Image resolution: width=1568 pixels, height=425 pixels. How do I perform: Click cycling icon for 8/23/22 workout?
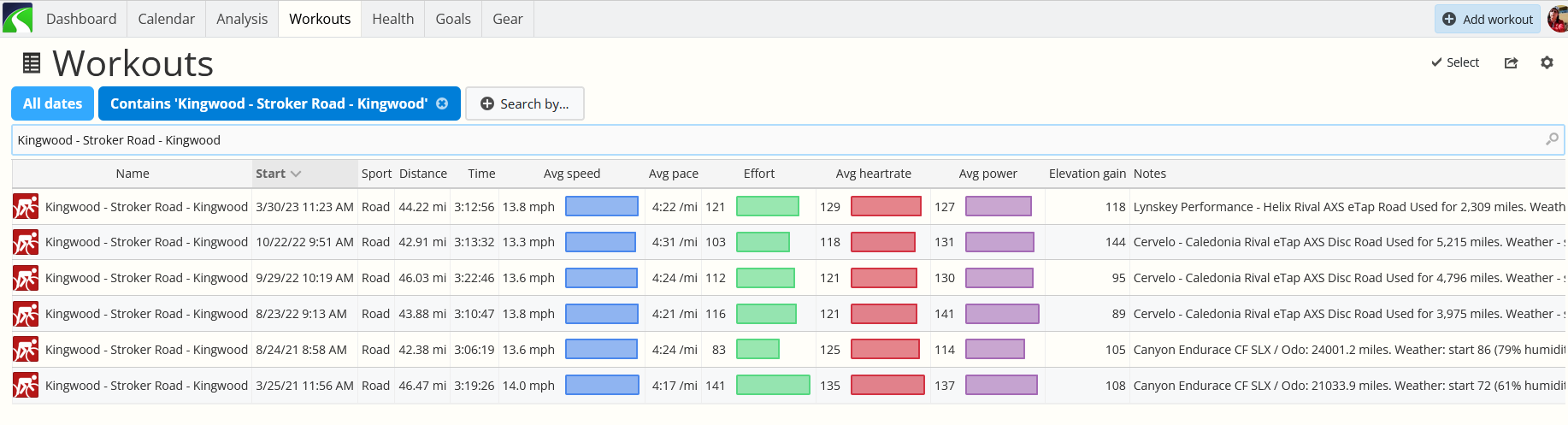pos(26,314)
